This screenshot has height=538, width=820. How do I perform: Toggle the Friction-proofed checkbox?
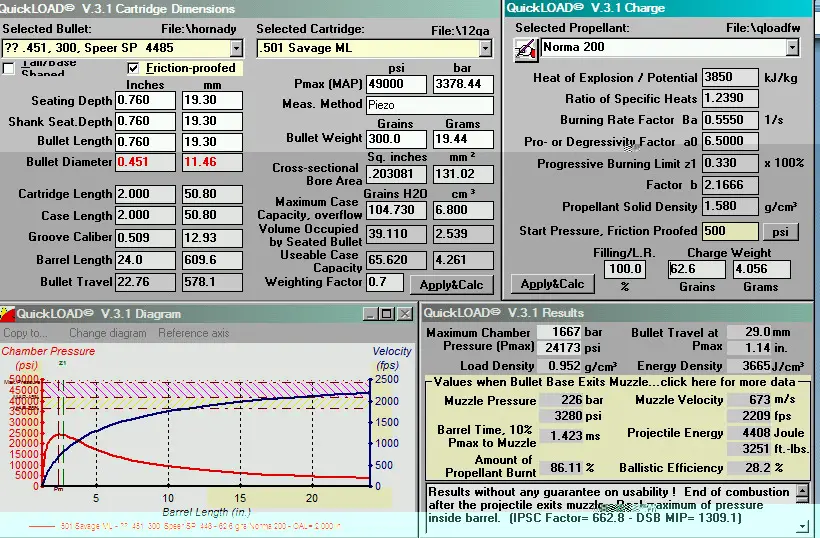[133, 68]
